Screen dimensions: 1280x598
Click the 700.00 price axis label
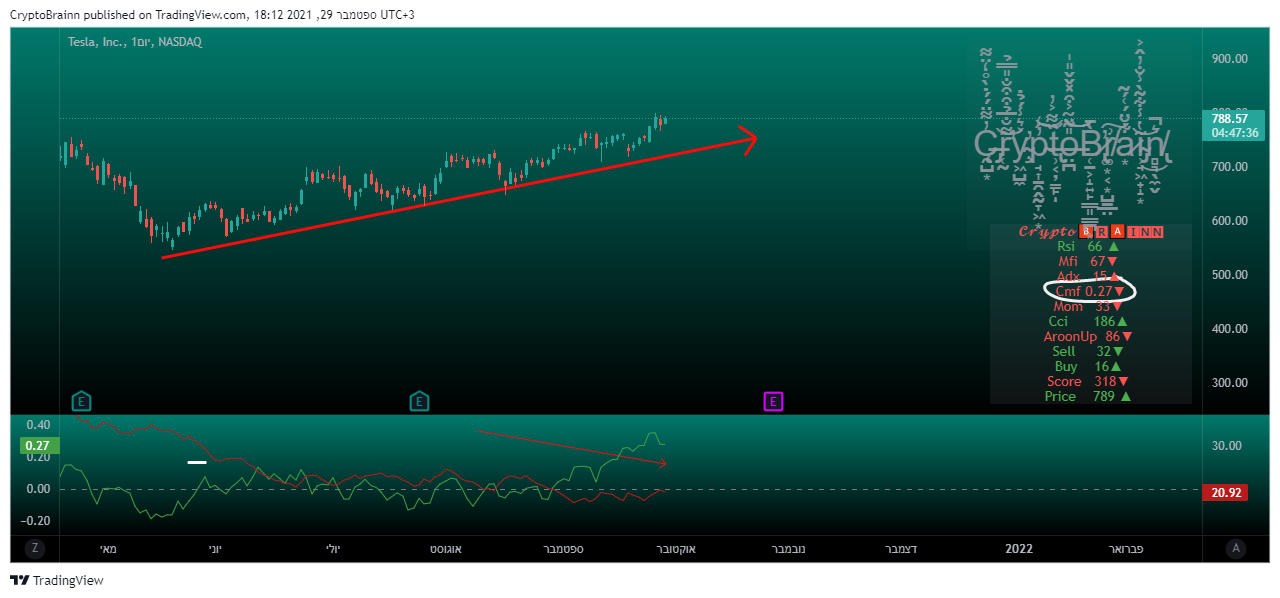pos(1229,167)
